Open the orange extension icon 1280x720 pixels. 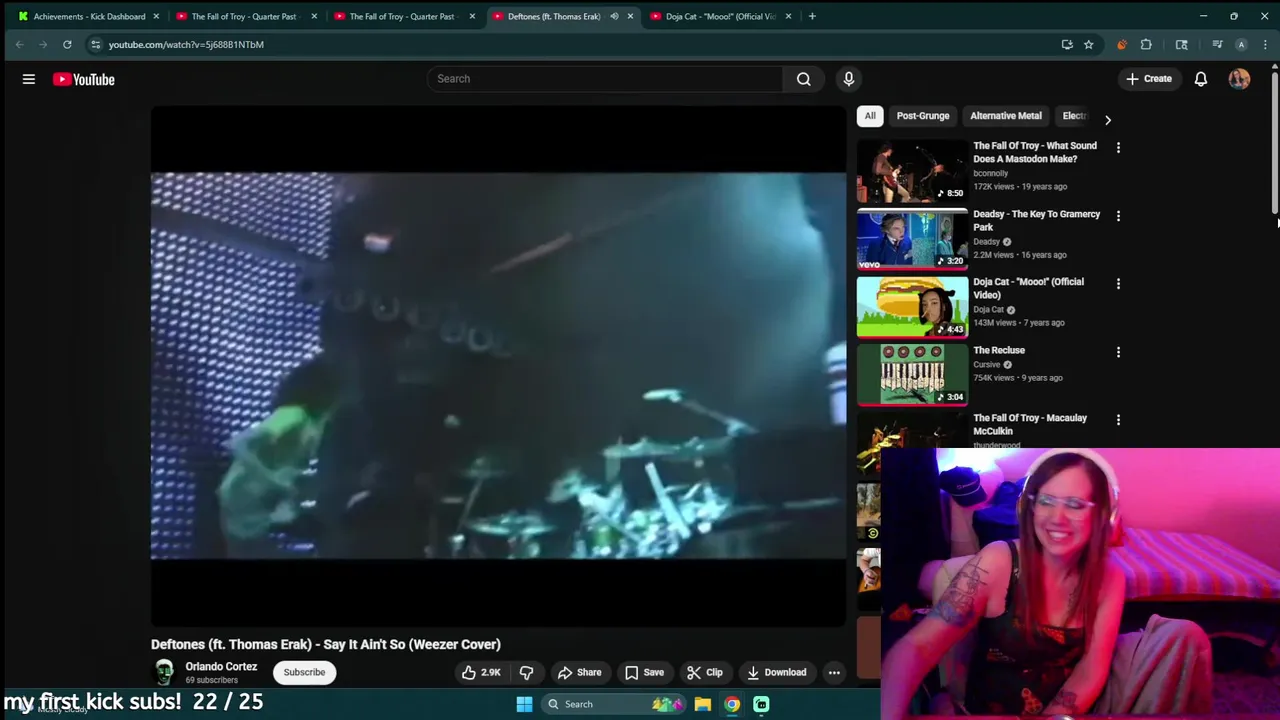pyautogui.click(x=1121, y=44)
